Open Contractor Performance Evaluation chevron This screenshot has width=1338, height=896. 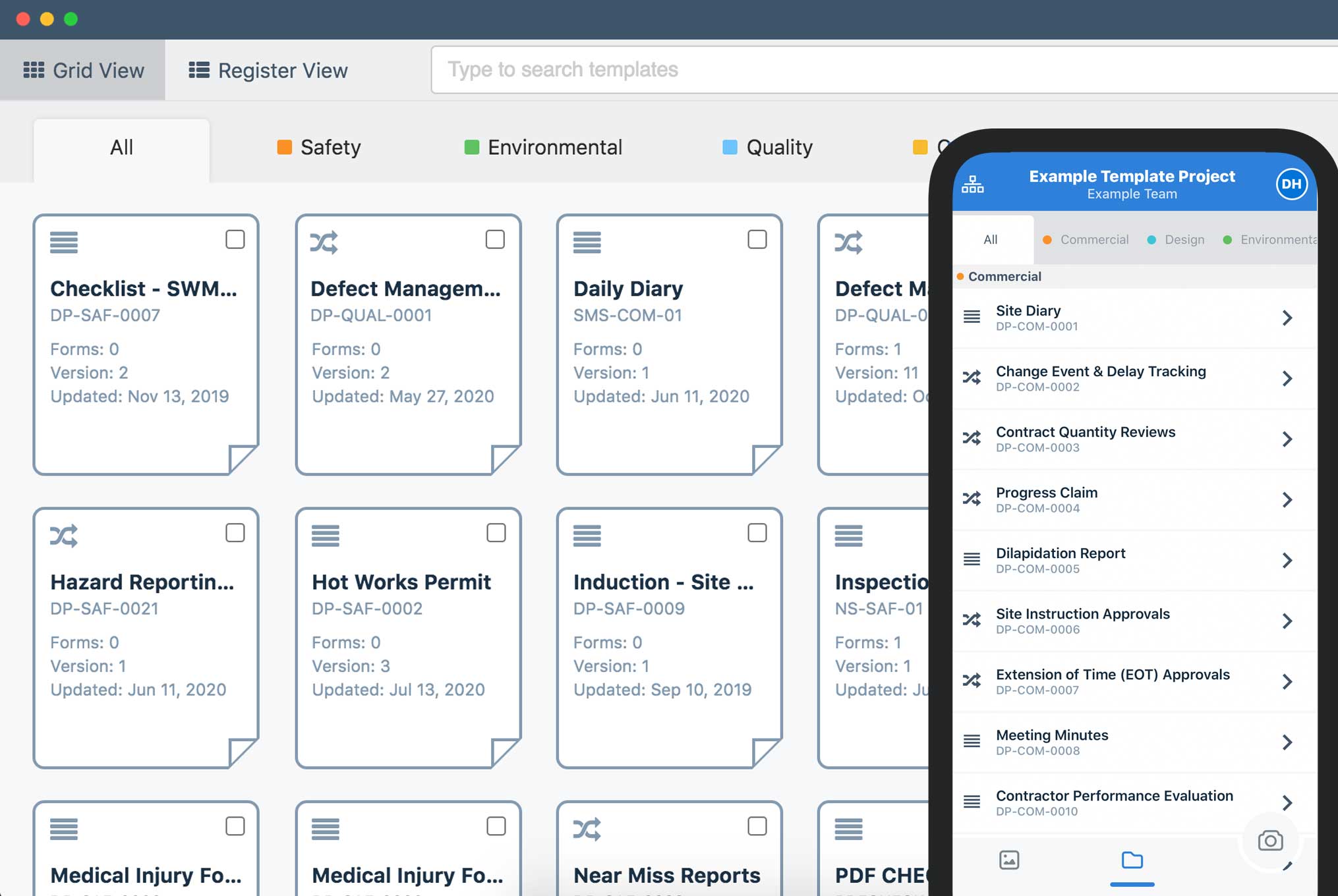click(x=1287, y=802)
